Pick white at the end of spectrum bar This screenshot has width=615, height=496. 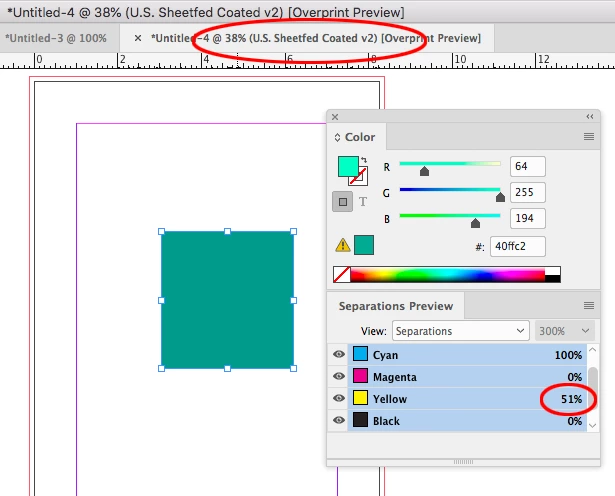coord(553,271)
